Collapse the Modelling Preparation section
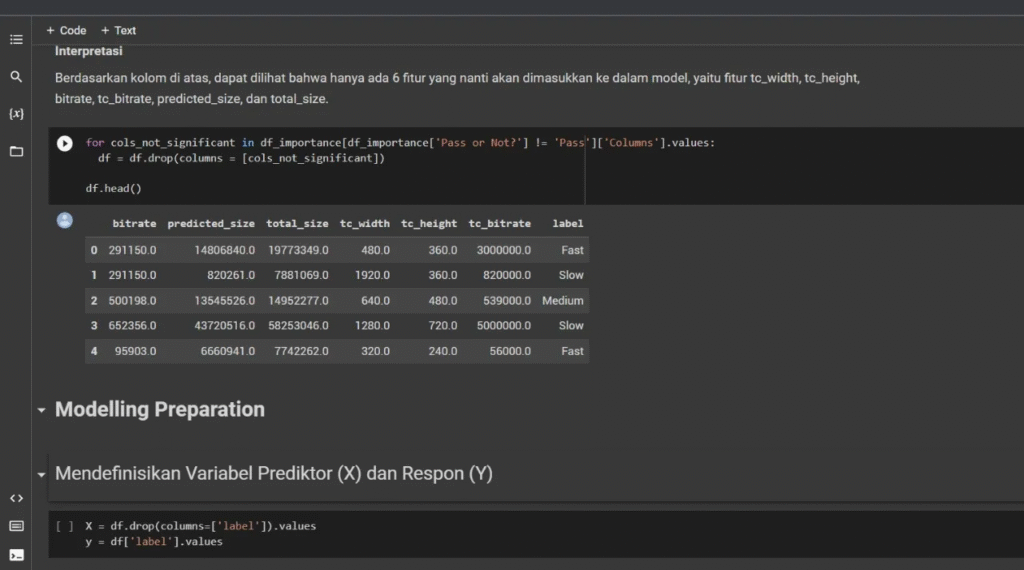This screenshot has width=1024, height=570. click(x=41, y=410)
